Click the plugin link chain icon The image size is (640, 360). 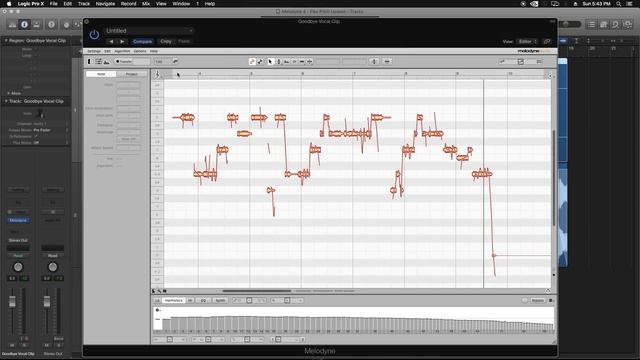click(547, 41)
